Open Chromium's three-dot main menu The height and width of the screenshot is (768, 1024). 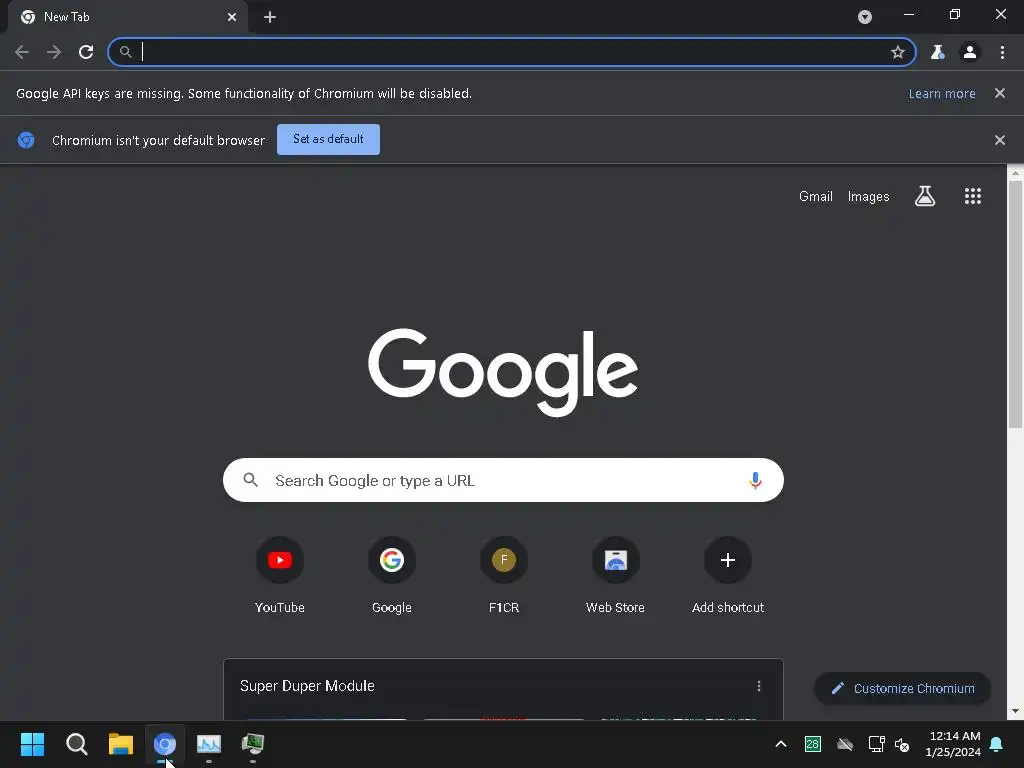pos(1002,52)
